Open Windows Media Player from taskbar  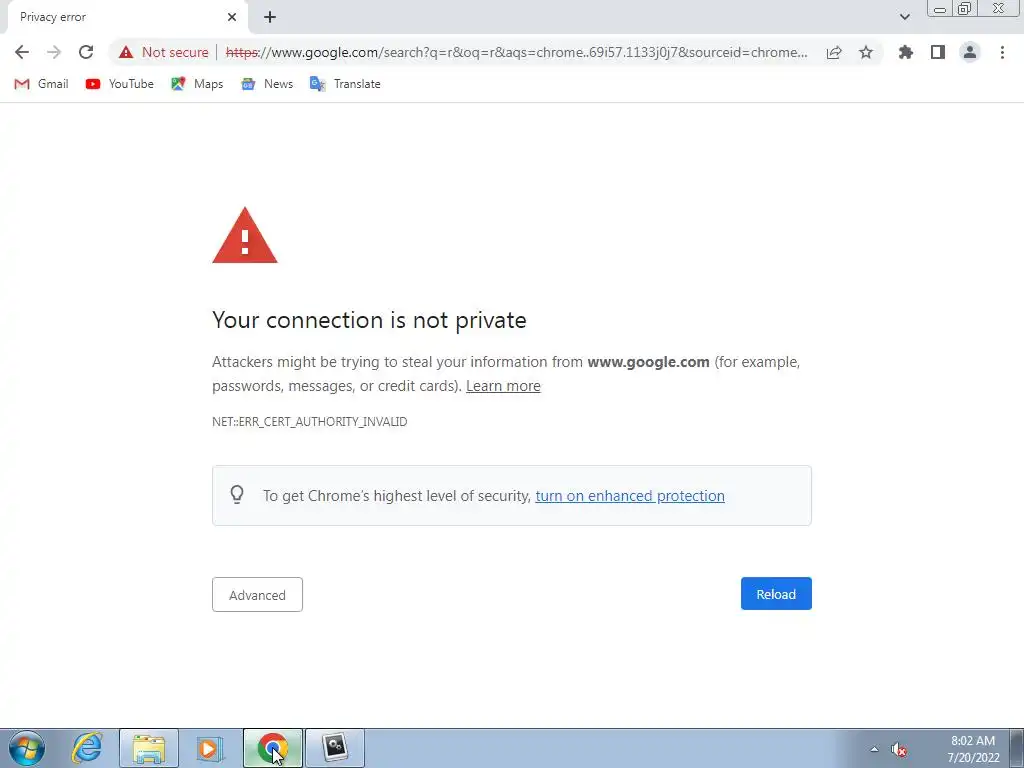[x=210, y=748]
